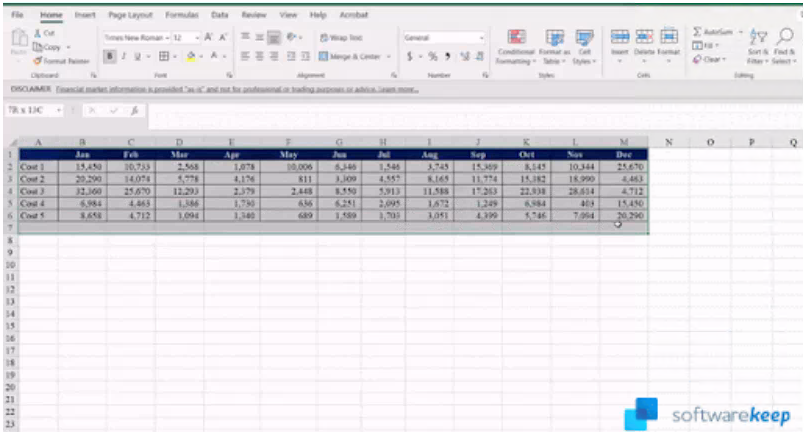Open the Merge & Center dropdown arrow
Screen dimensions: 806x432
click(x=391, y=57)
